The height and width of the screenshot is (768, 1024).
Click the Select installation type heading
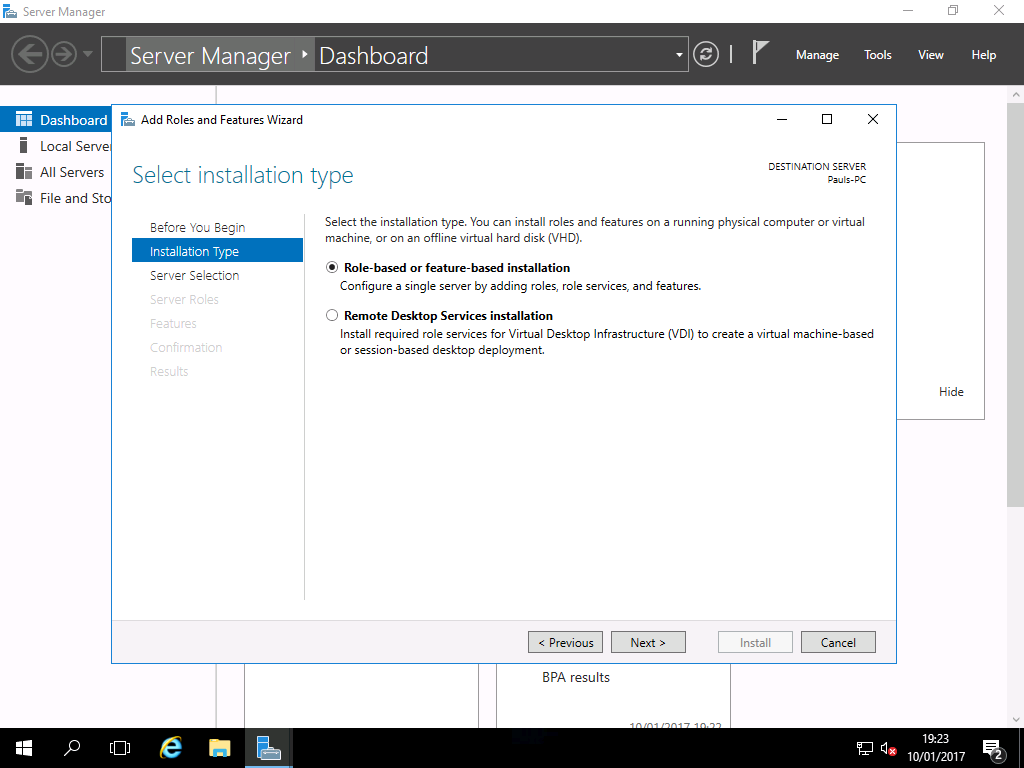pos(243,175)
